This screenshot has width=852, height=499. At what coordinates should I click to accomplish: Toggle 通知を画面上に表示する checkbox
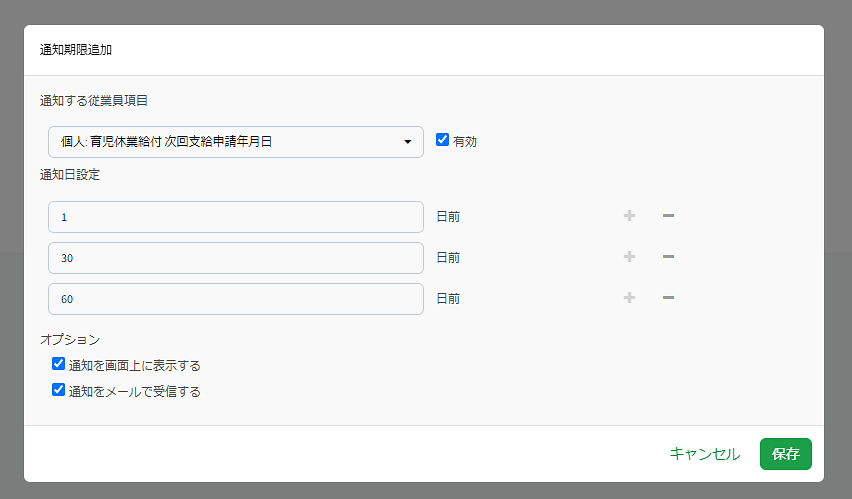coord(58,364)
